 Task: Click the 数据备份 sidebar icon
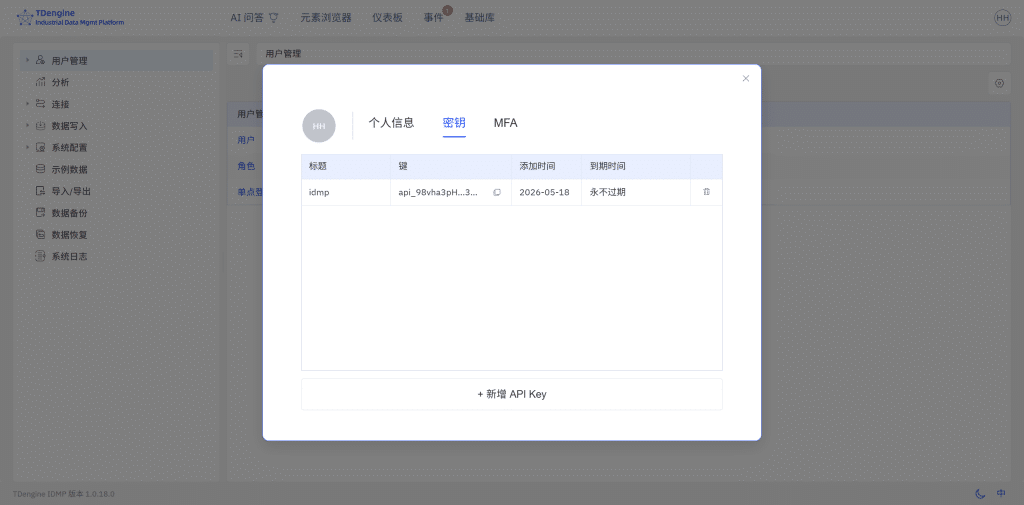[x=40, y=213]
